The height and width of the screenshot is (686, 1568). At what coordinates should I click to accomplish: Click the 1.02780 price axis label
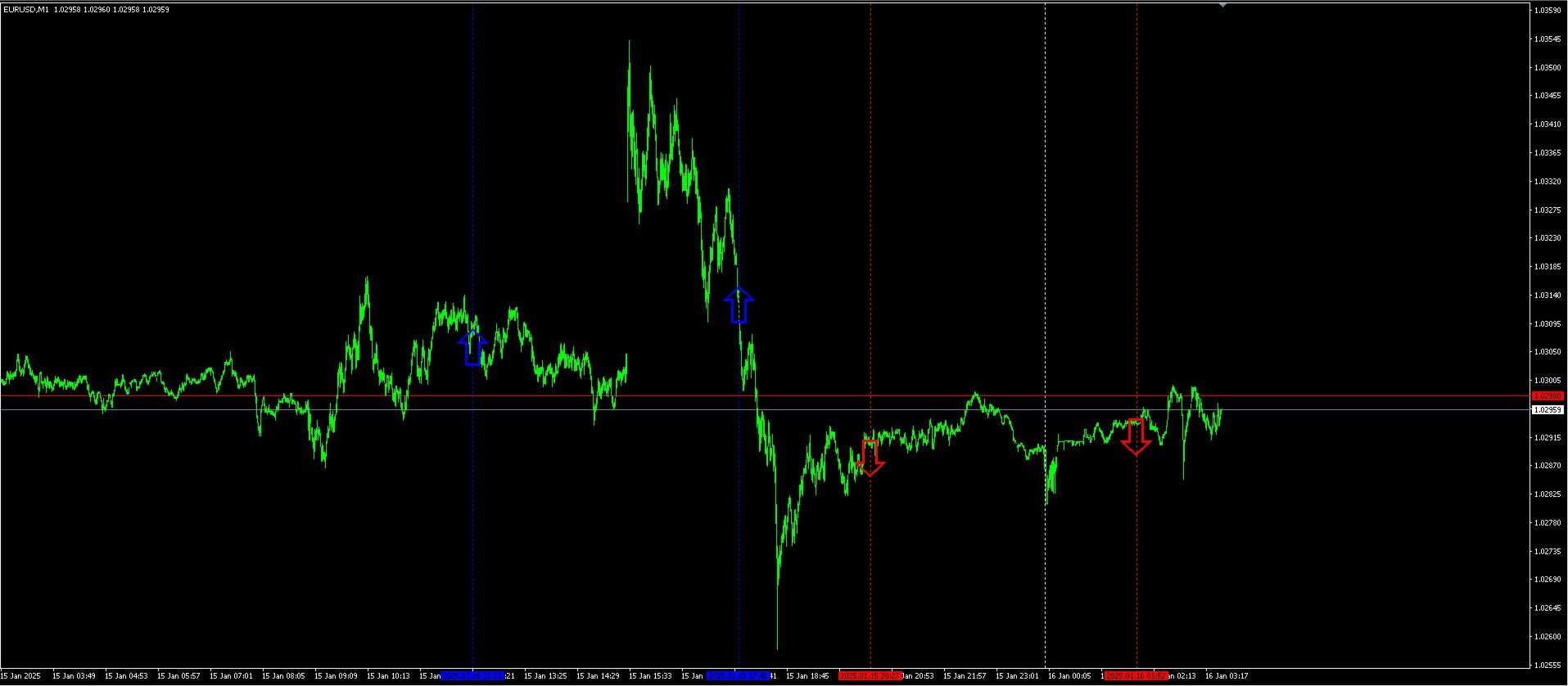[x=1548, y=523]
